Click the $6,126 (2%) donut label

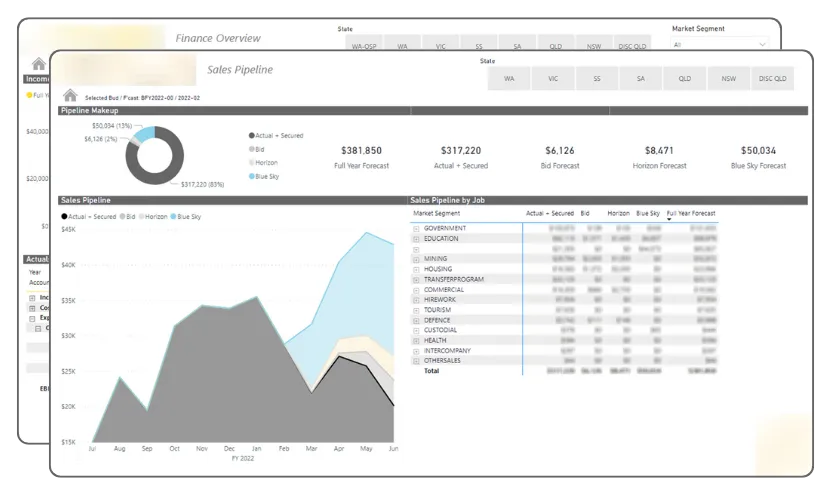coord(100,139)
